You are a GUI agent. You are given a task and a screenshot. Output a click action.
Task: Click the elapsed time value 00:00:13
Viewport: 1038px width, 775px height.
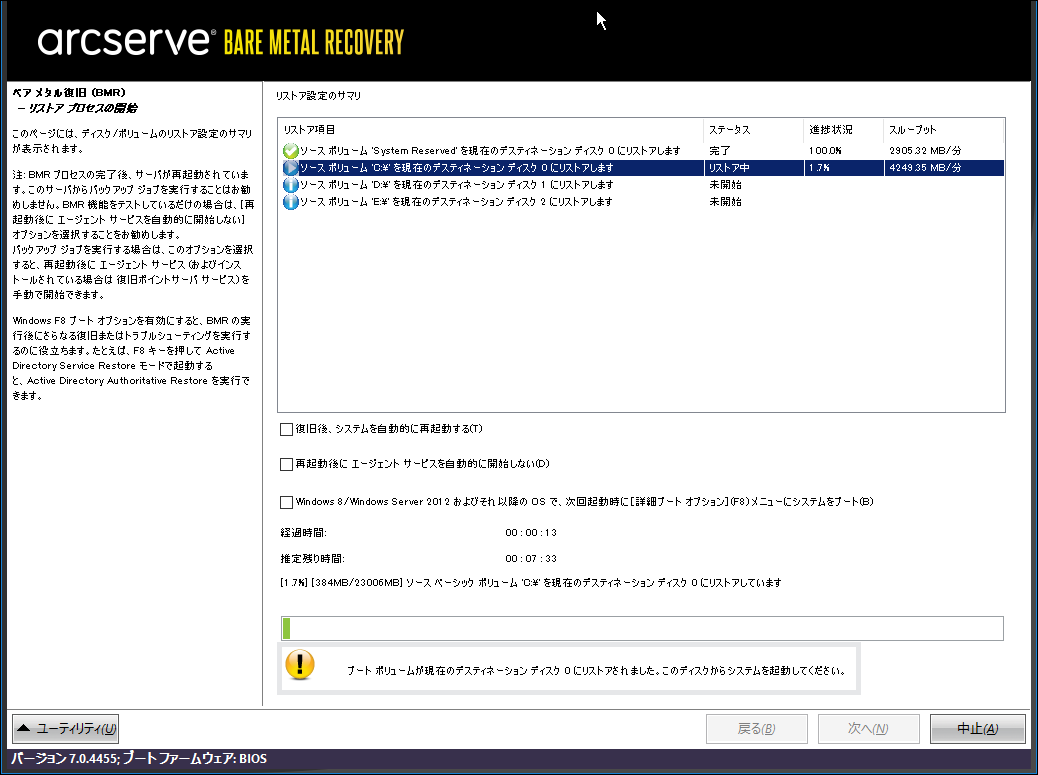(531, 533)
